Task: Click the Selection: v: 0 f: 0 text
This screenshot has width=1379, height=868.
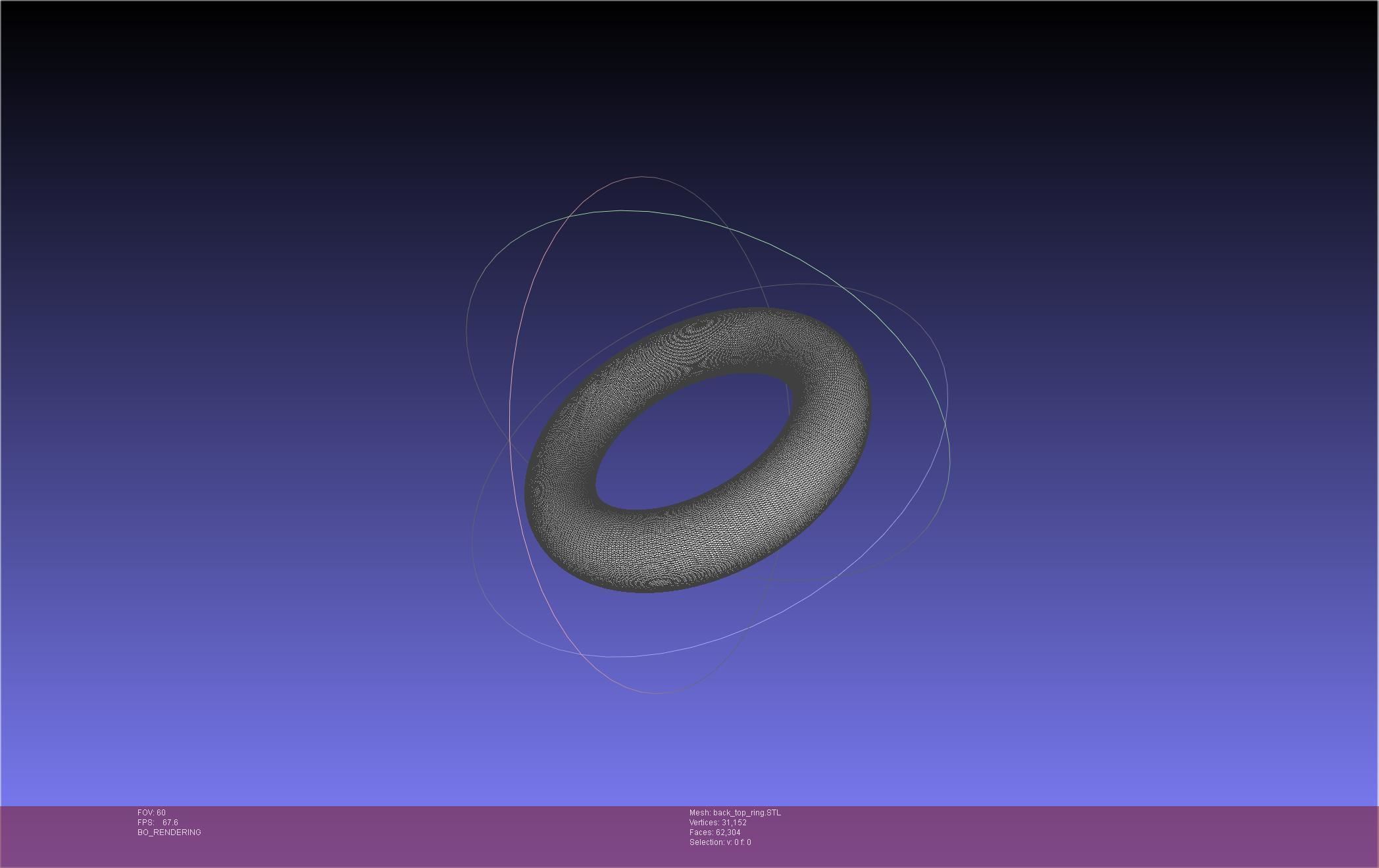Action: [x=720, y=842]
